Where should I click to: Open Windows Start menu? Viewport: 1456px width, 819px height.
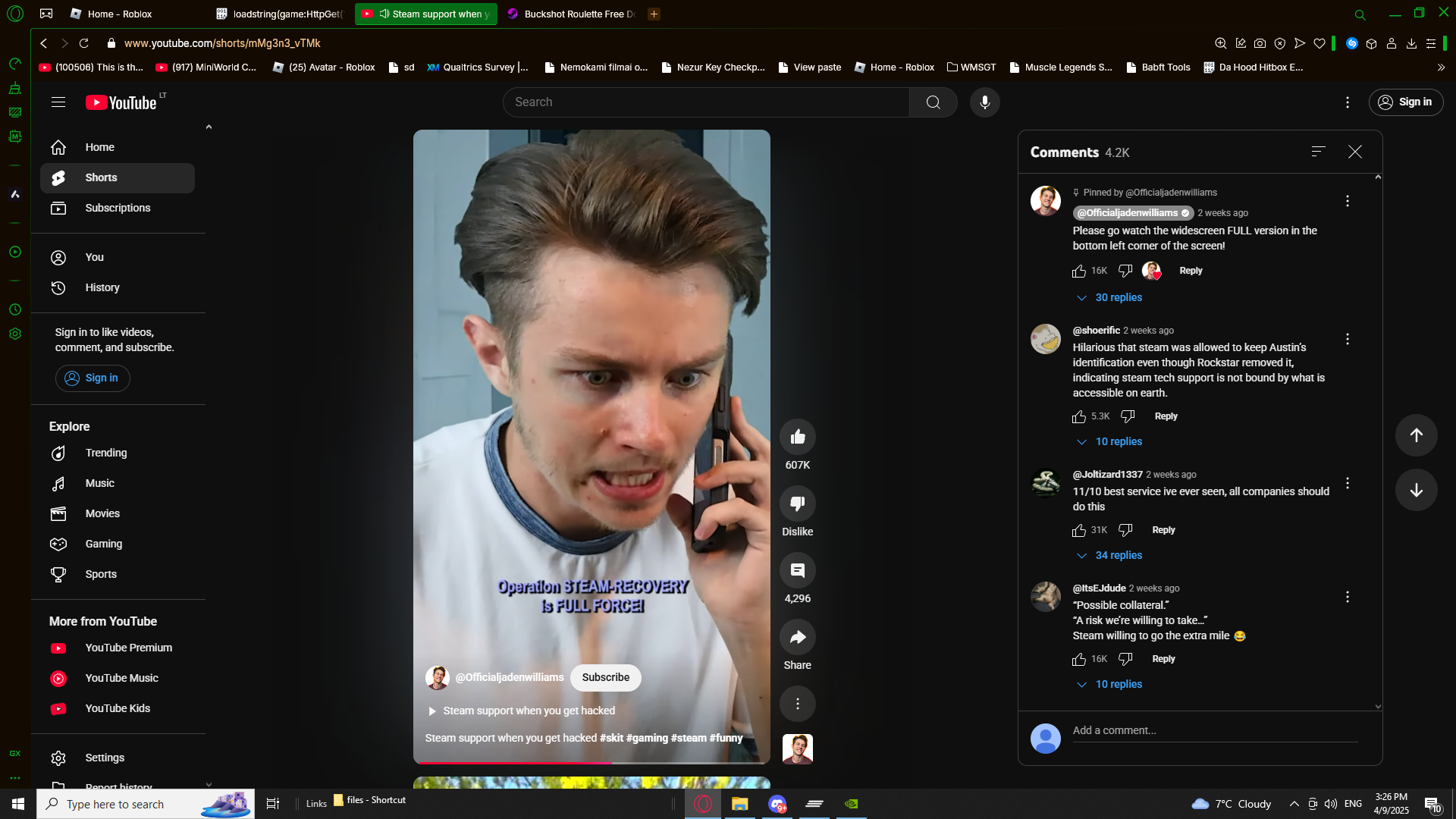(18, 804)
